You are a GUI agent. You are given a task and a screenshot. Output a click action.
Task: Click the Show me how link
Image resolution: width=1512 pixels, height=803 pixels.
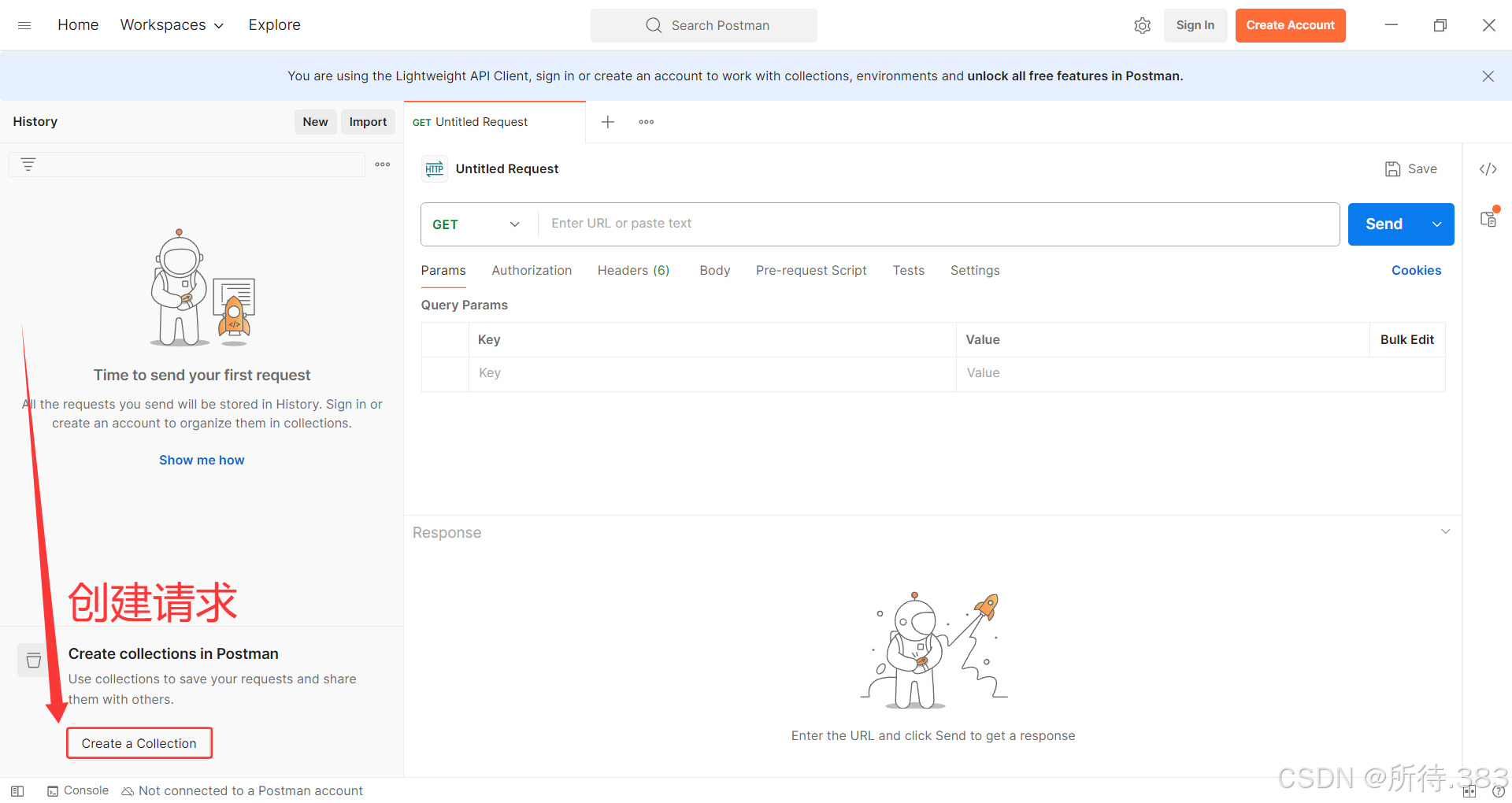[202, 460]
